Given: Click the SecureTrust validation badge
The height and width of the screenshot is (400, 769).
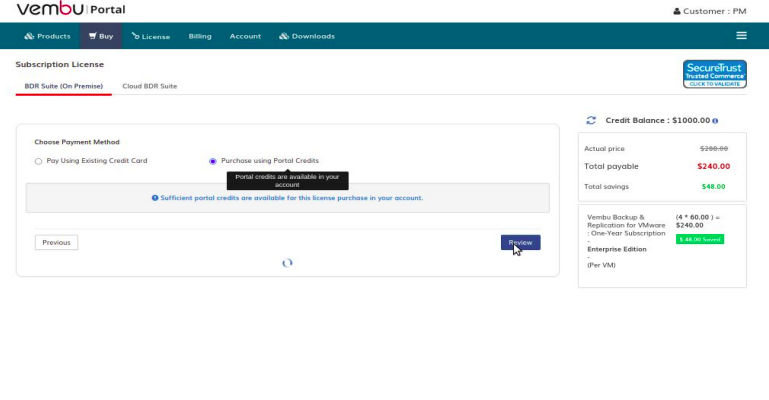Looking at the screenshot, I should click(715, 74).
